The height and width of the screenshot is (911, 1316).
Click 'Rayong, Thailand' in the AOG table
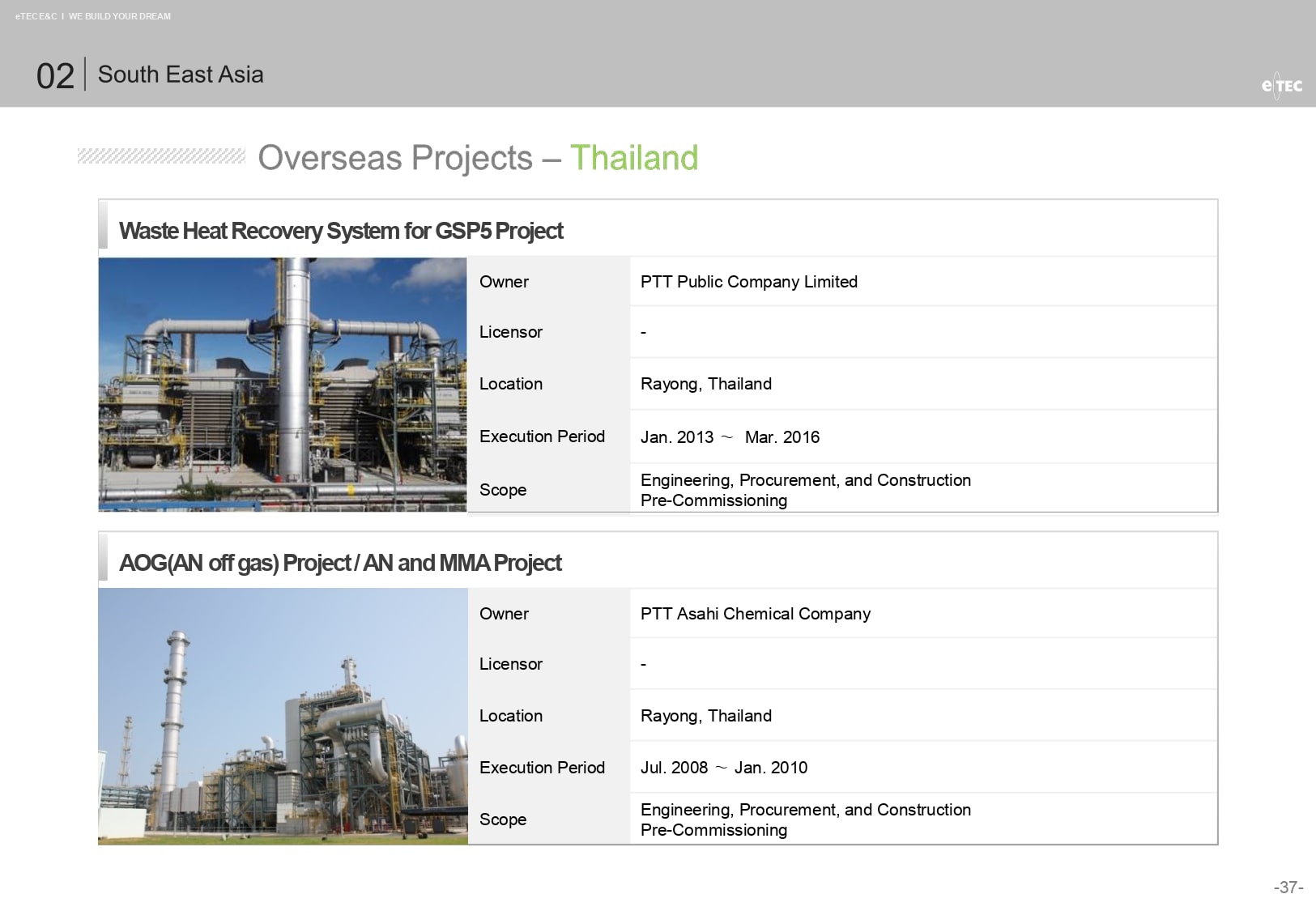(x=706, y=716)
